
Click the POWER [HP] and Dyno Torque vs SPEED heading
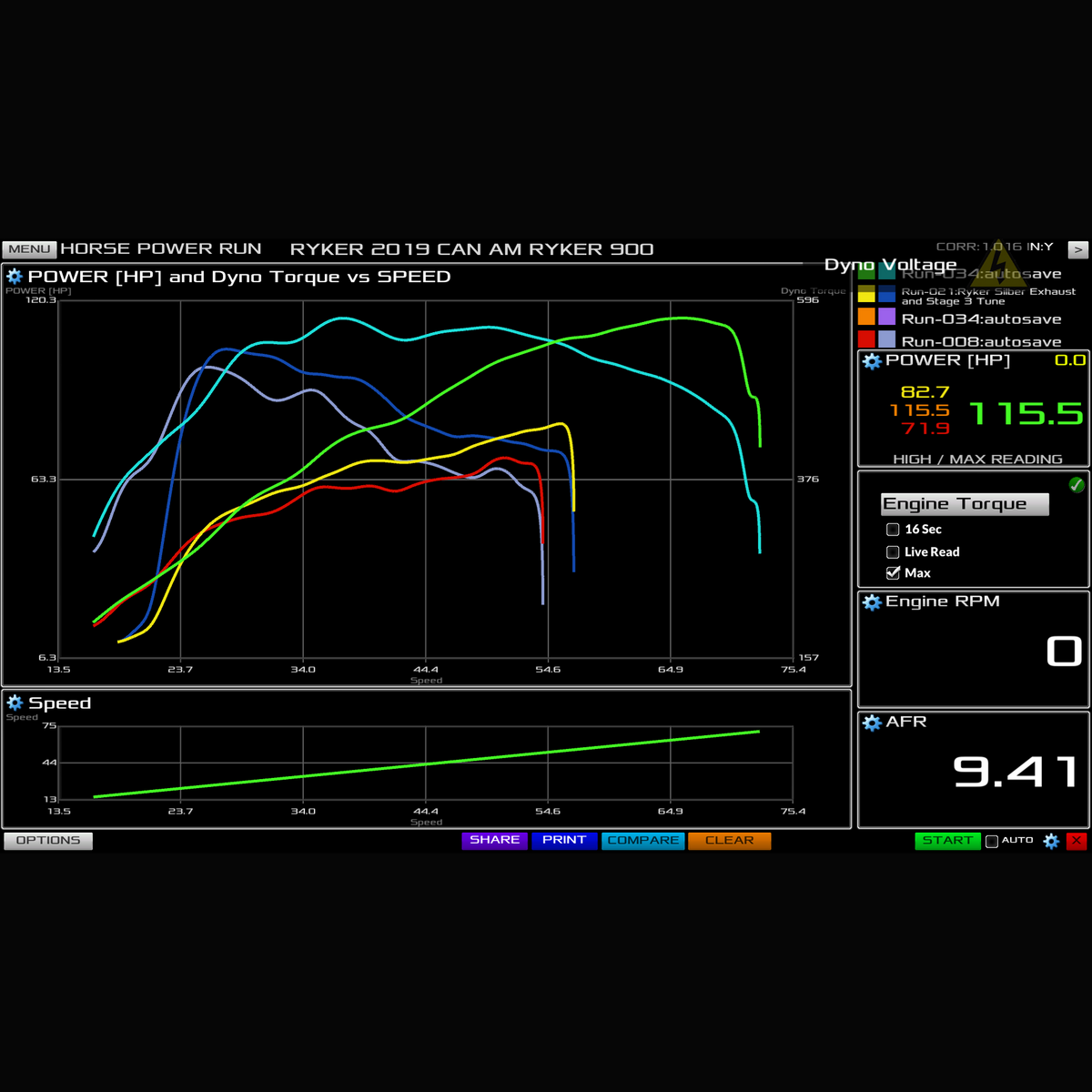[x=239, y=277]
